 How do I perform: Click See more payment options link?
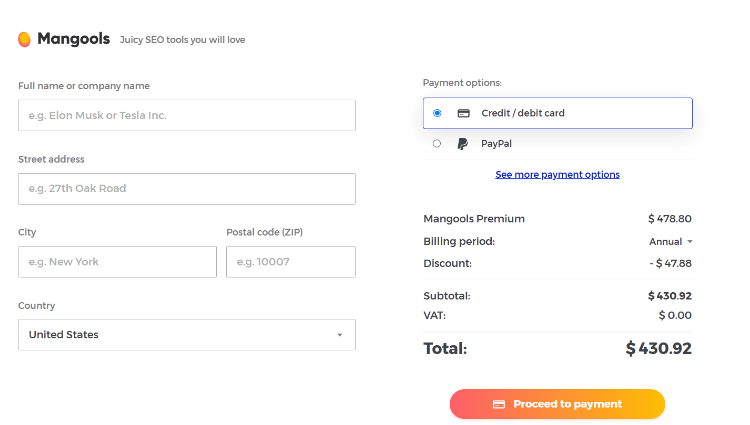click(557, 174)
